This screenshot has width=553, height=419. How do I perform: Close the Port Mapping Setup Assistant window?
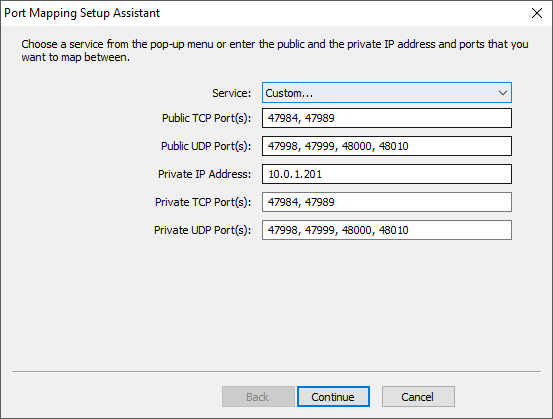coord(537,13)
